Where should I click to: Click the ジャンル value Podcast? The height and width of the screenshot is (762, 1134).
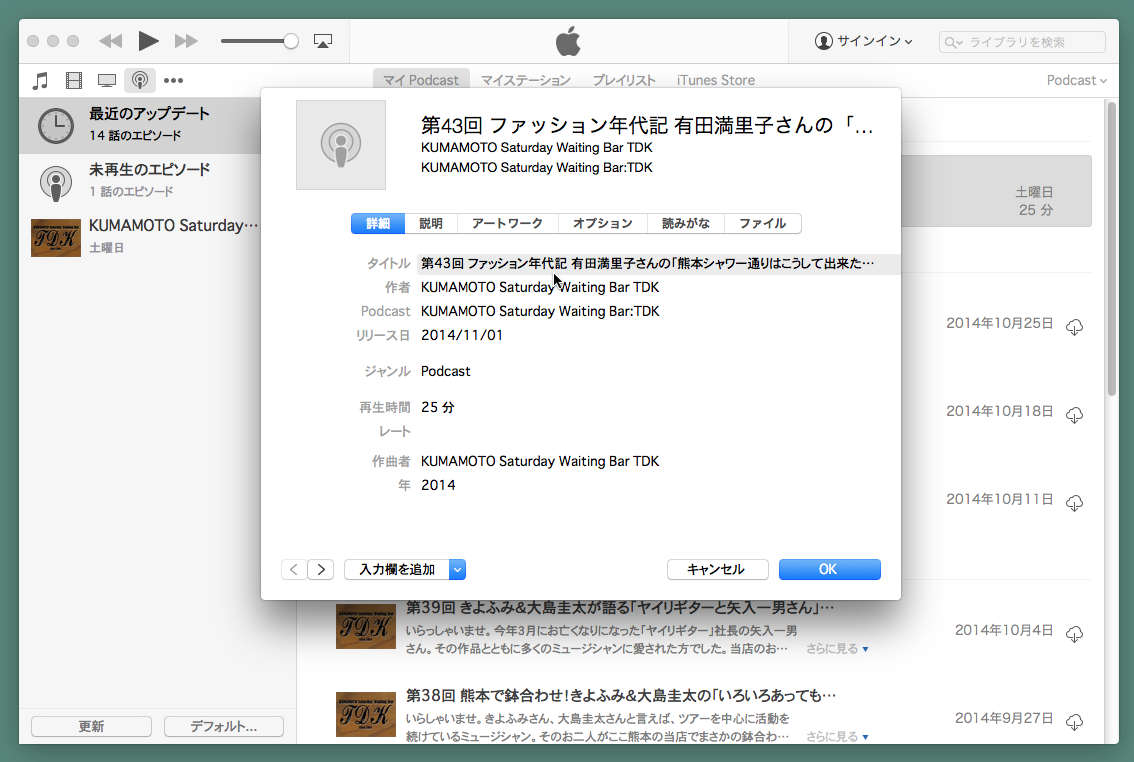[446, 371]
